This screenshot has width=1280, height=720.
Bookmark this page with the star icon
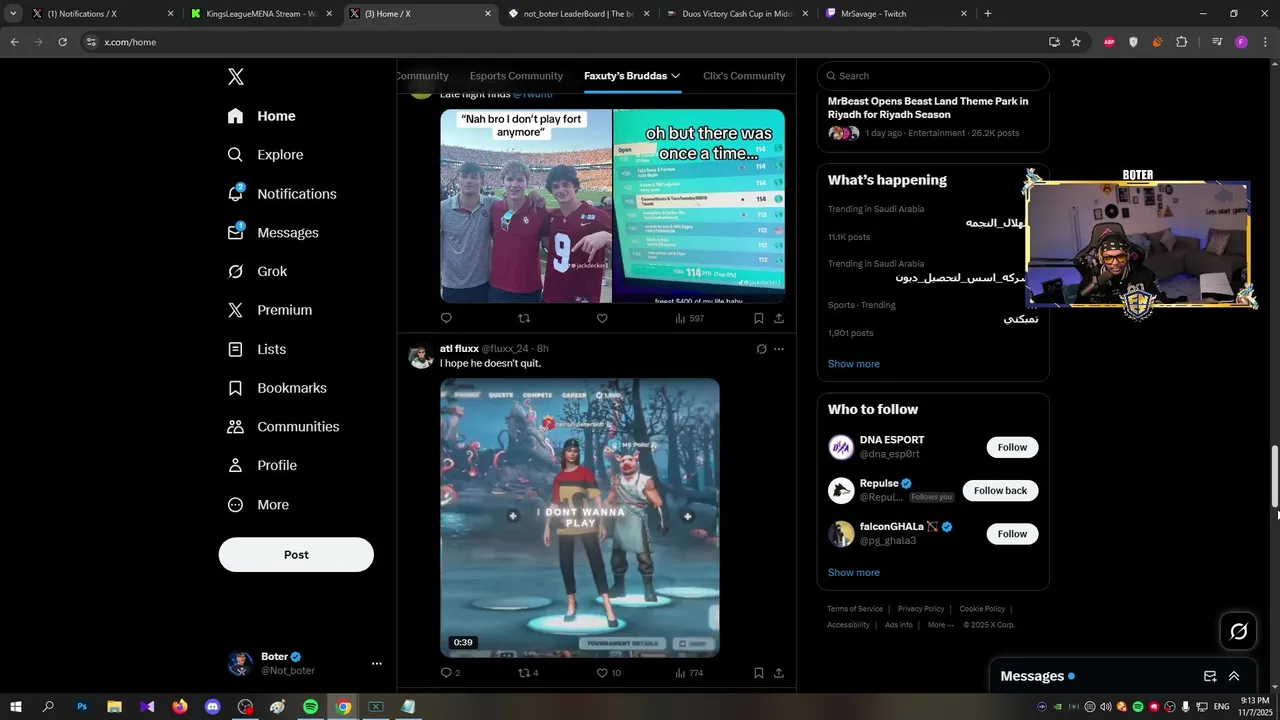click(1076, 42)
